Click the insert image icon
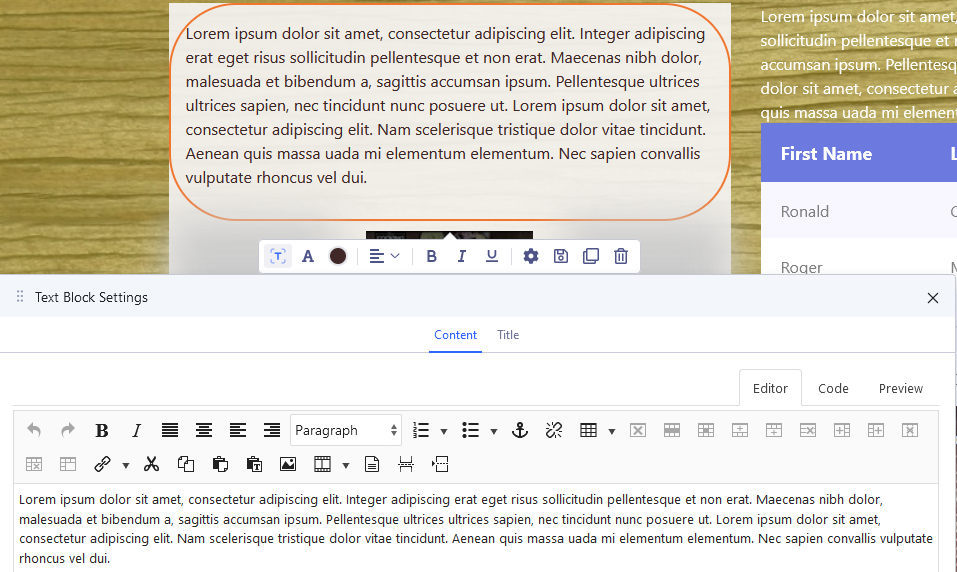Screen dimensions: 957x572 click(x=288, y=464)
